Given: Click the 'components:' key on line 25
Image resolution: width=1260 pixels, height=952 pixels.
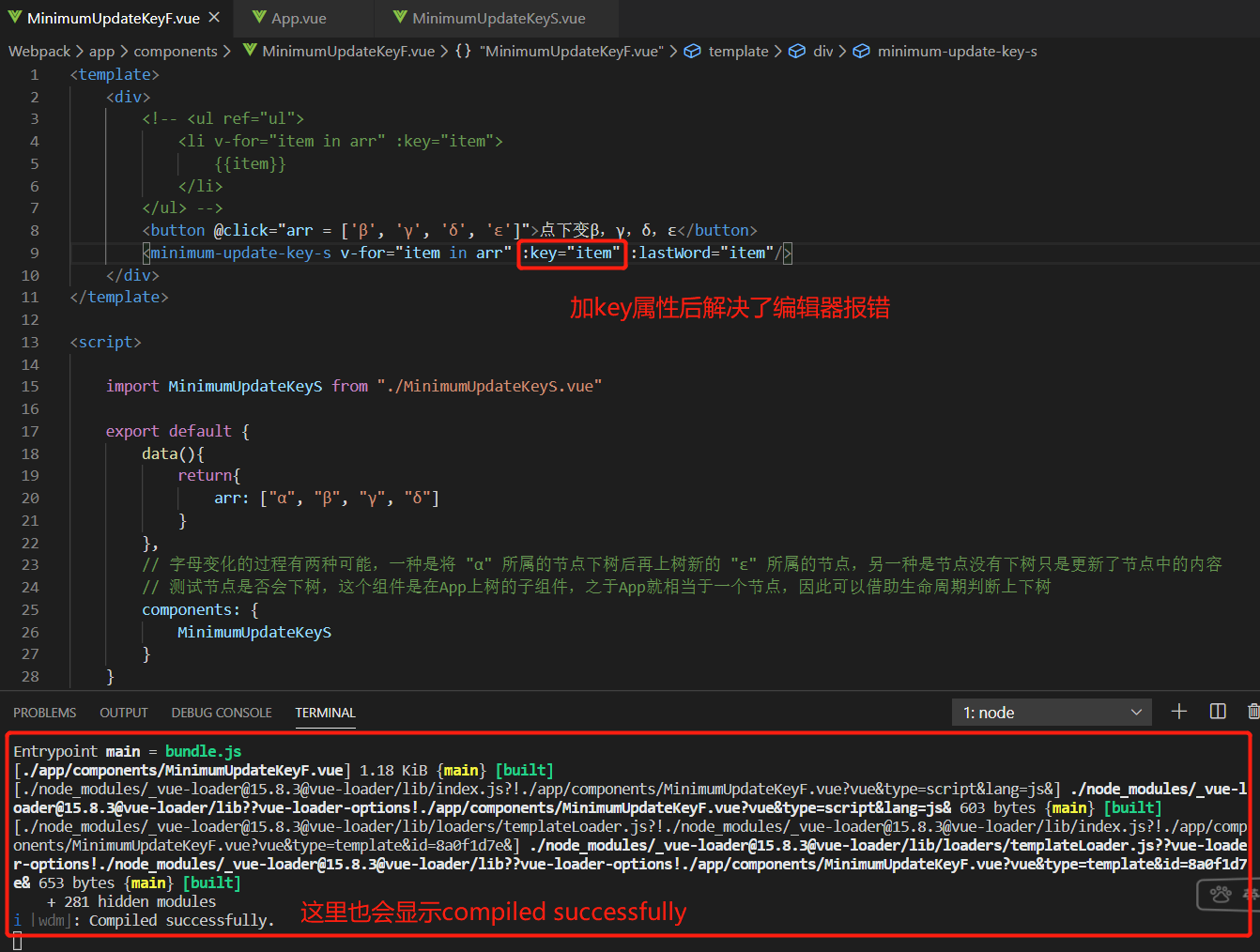Looking at the screenshot, I should click(x=191, y=609).
